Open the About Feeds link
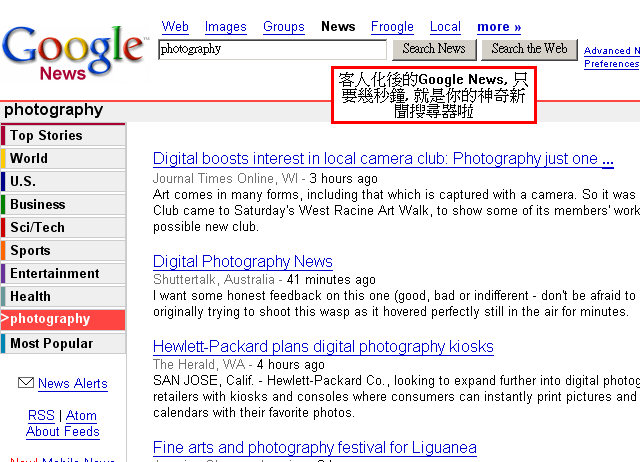Image resolution: width=640 pixels, height=462 pixels. click(x=63, y=431)
